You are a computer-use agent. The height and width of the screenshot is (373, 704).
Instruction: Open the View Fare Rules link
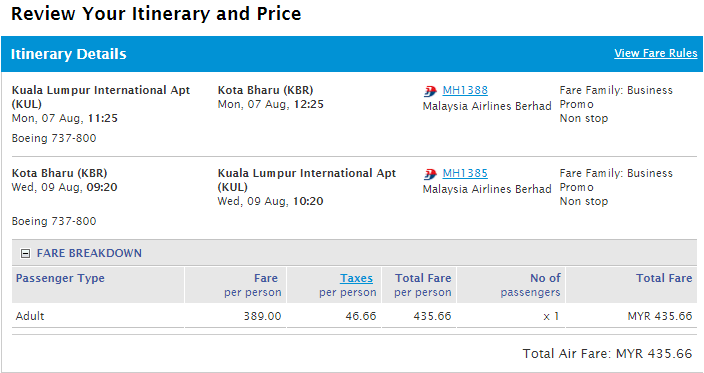click(x=656, y=53)
